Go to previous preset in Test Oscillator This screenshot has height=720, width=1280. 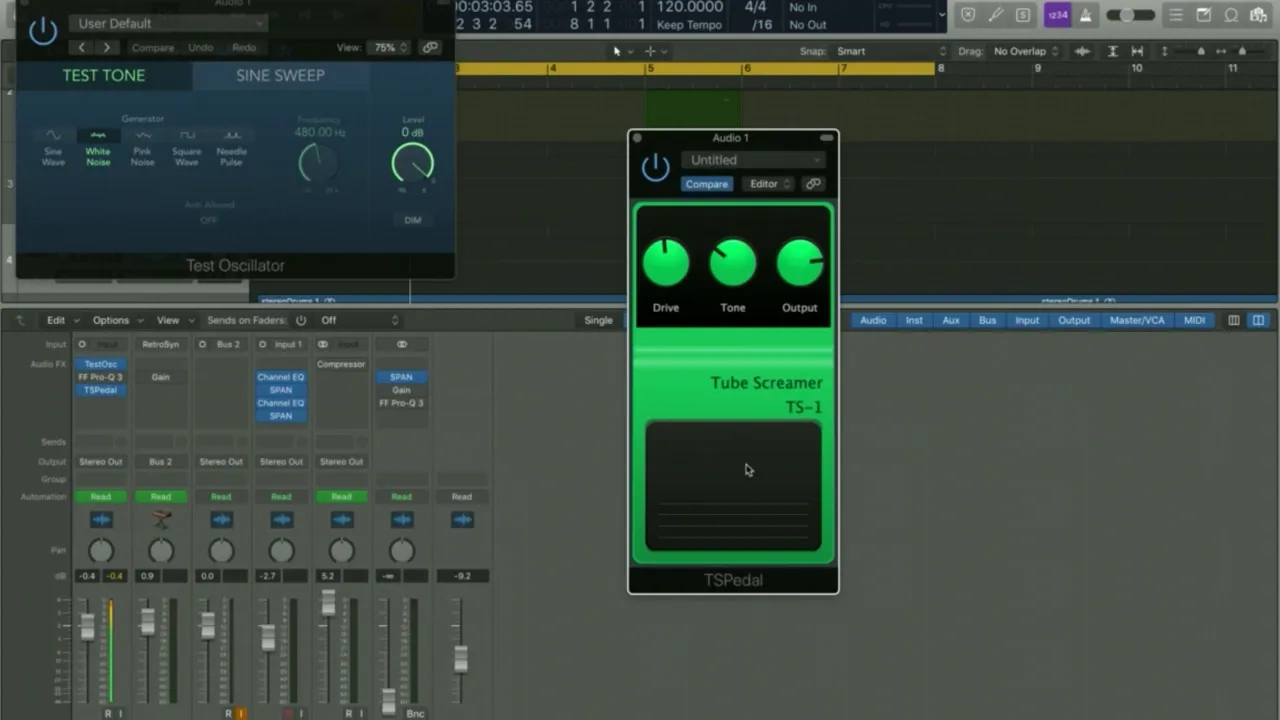(82, 47)
